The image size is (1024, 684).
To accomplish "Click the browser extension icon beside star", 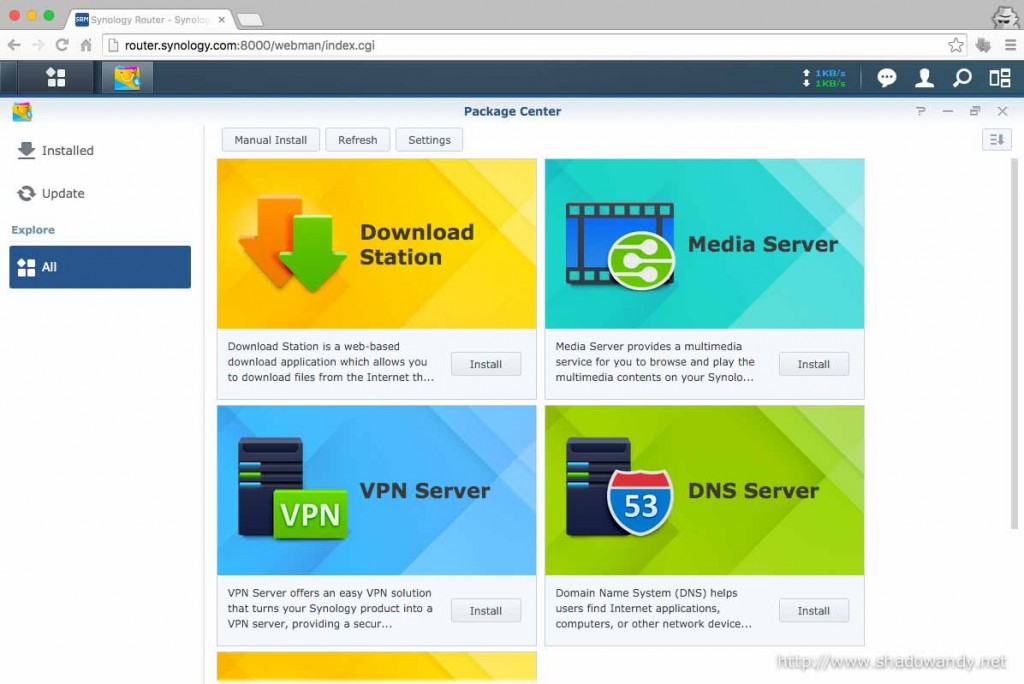I will (983, 45).
